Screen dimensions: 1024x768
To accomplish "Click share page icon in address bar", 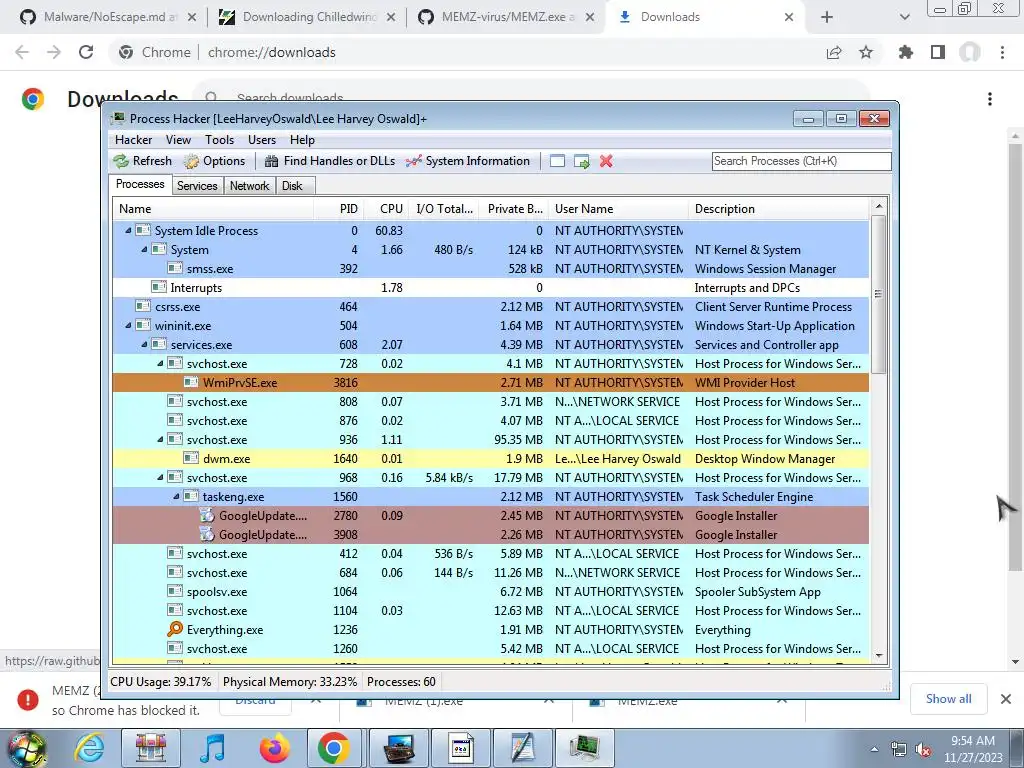I will pyautogui.click(x=834, y=52).
